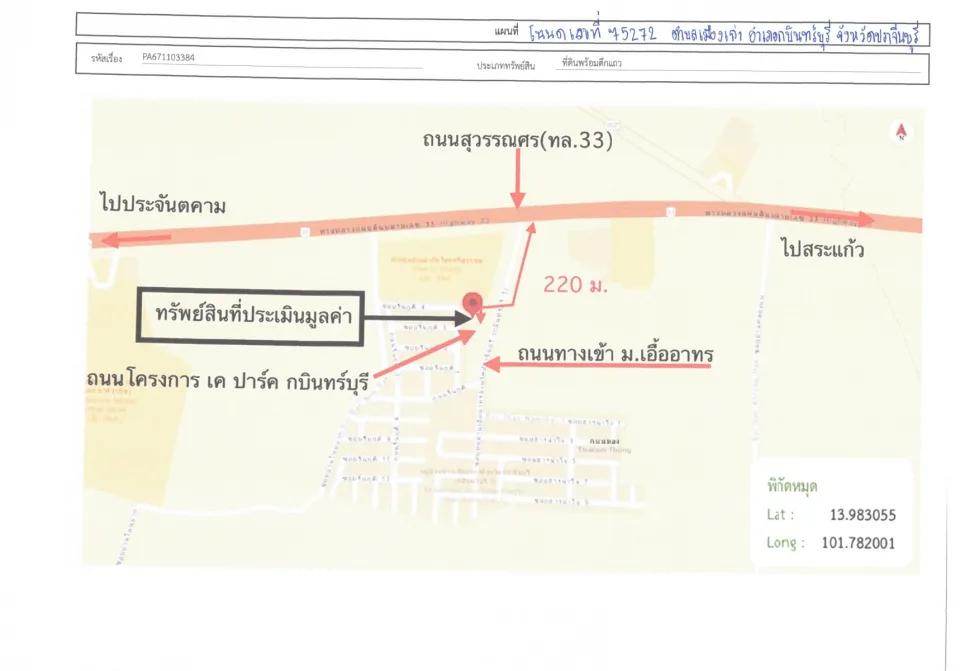Viewport: 960px width, 671px height.
Task: Select the reference code PA671103384
Action: pyautogui.click(x=168, y=58)
